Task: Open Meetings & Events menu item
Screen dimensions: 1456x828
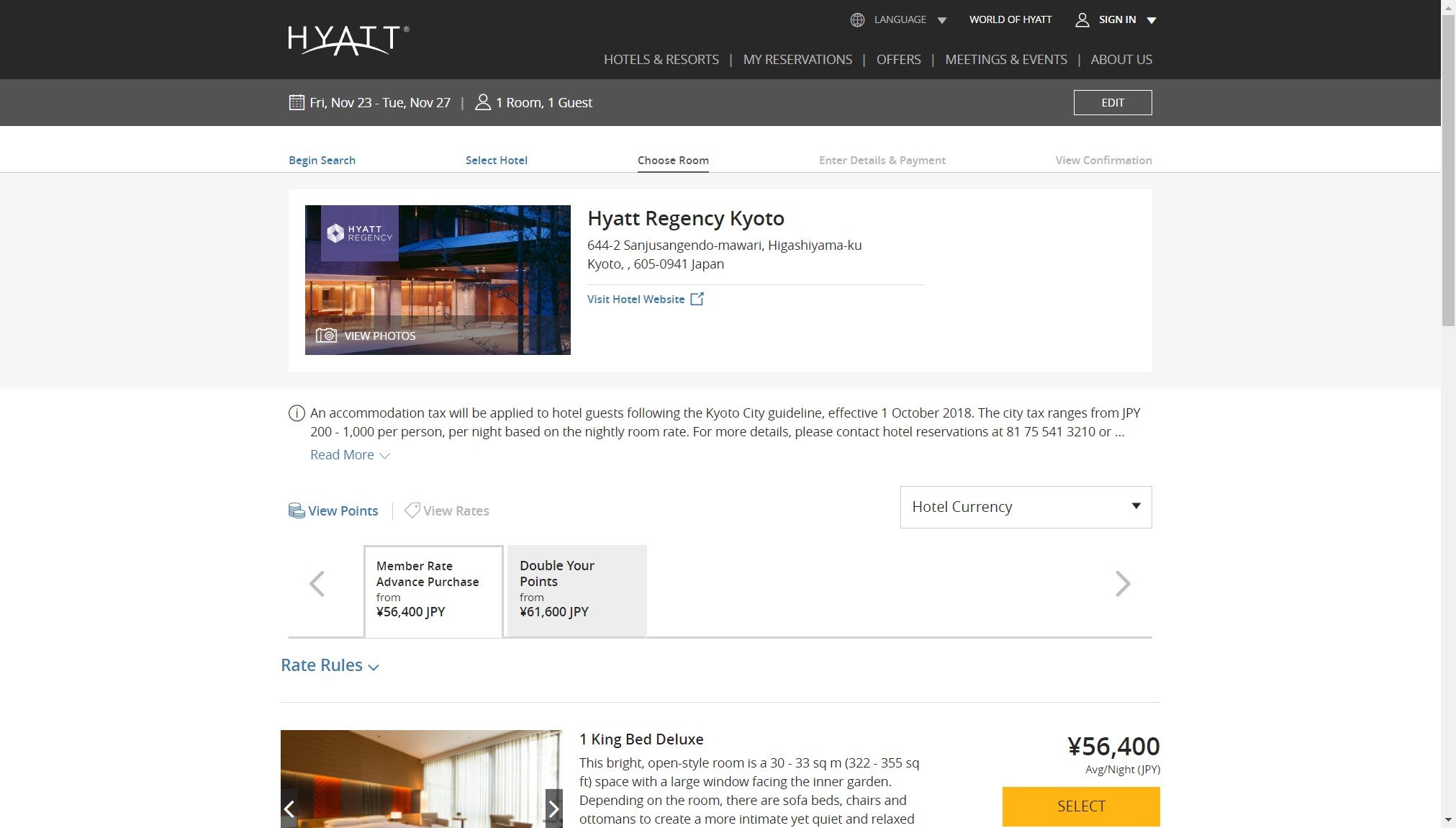Action: [x=1006, y=60]
